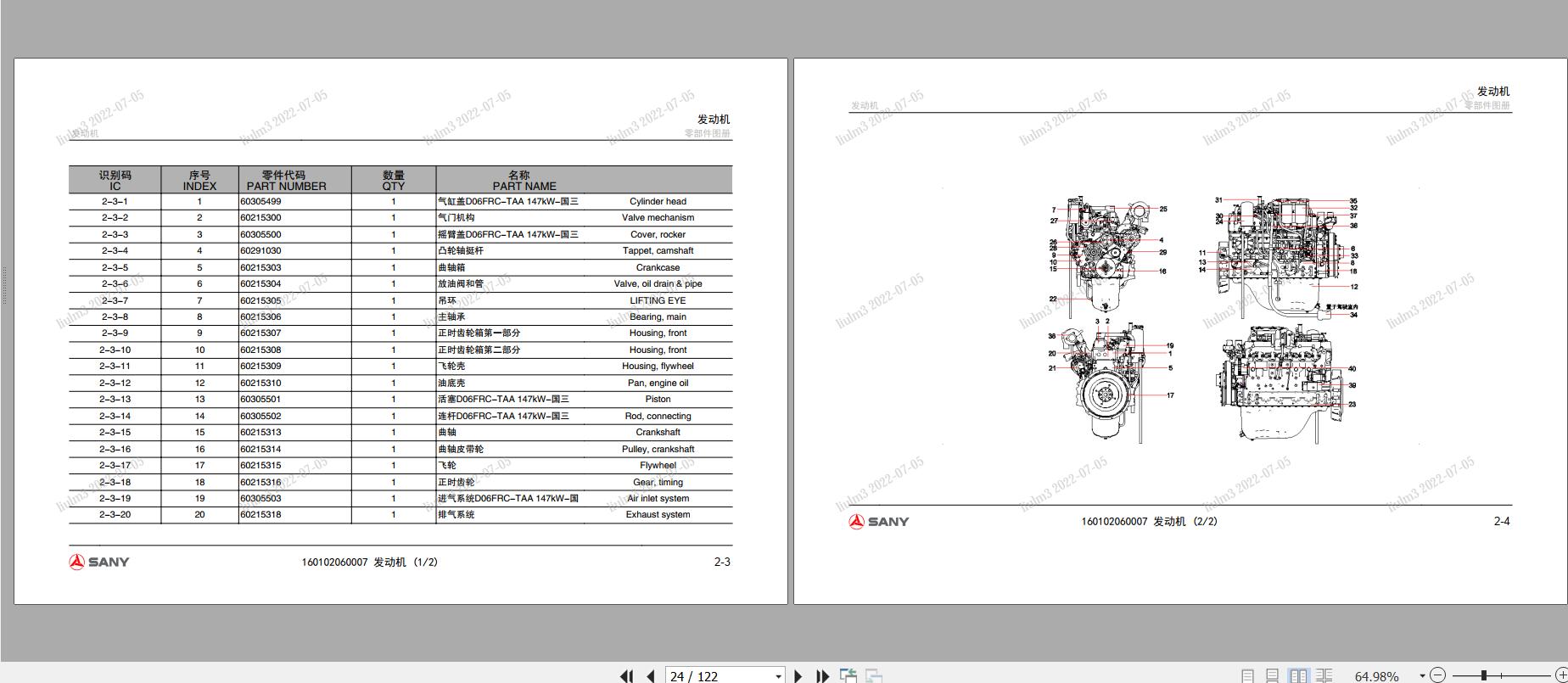The height and width of the screenshot is (683, 1568).
Task: Enable continuous page scrolling view
Action: tap(1272, 676)
